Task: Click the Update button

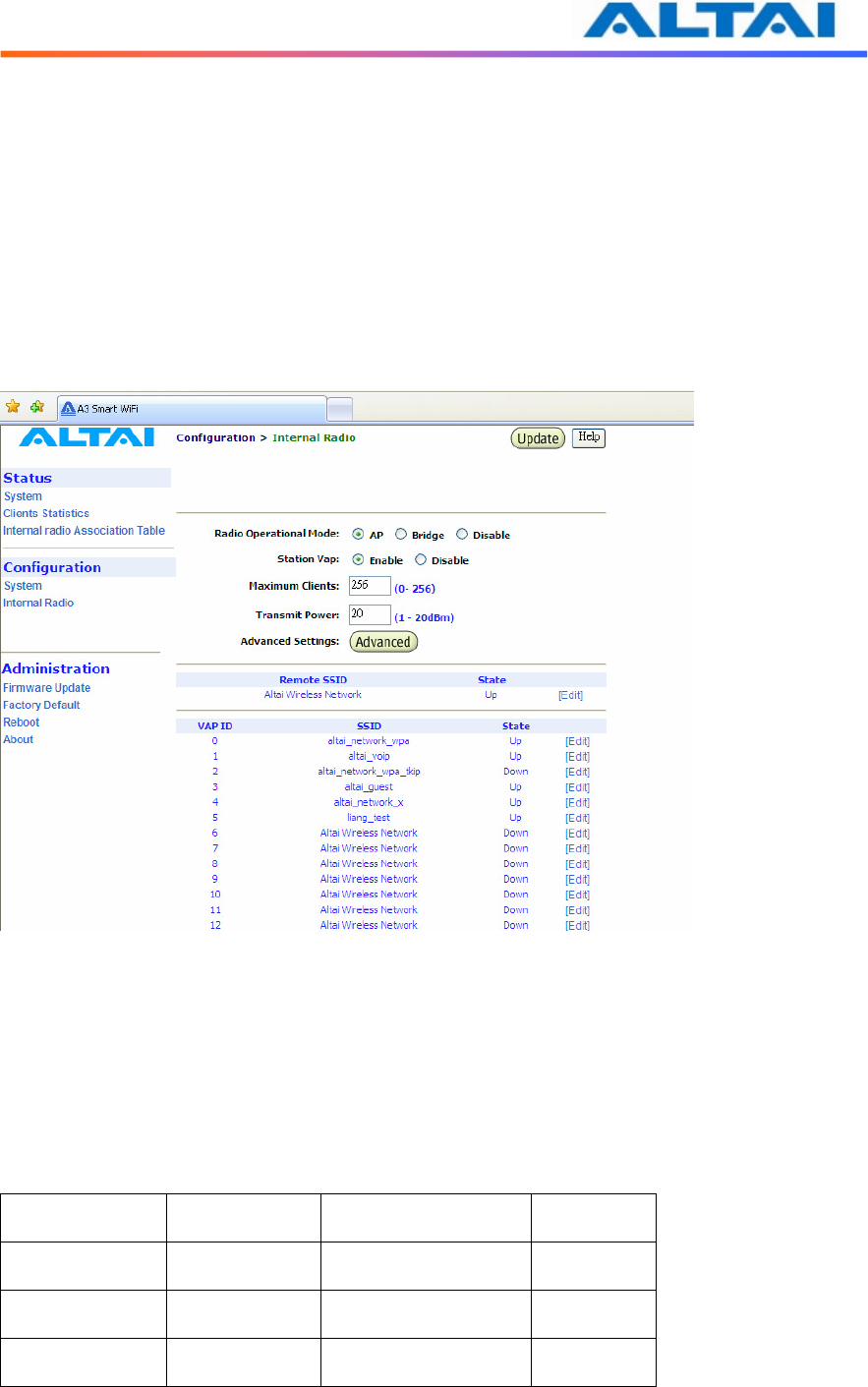Action: 538,438
